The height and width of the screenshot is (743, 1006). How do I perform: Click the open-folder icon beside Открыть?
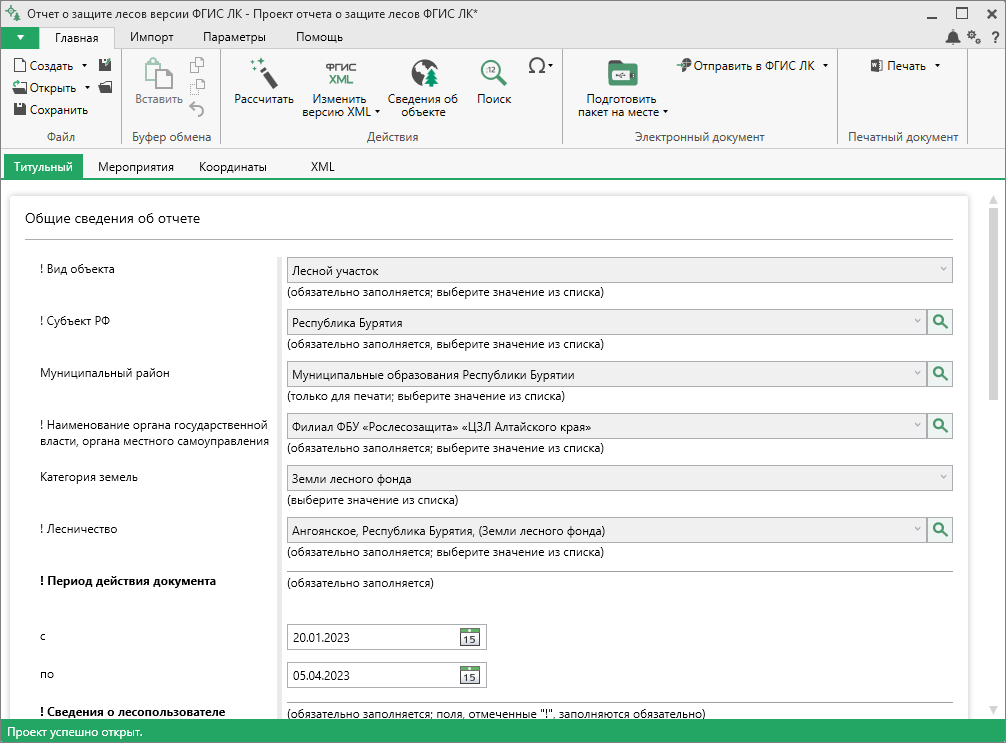[106, 87]
